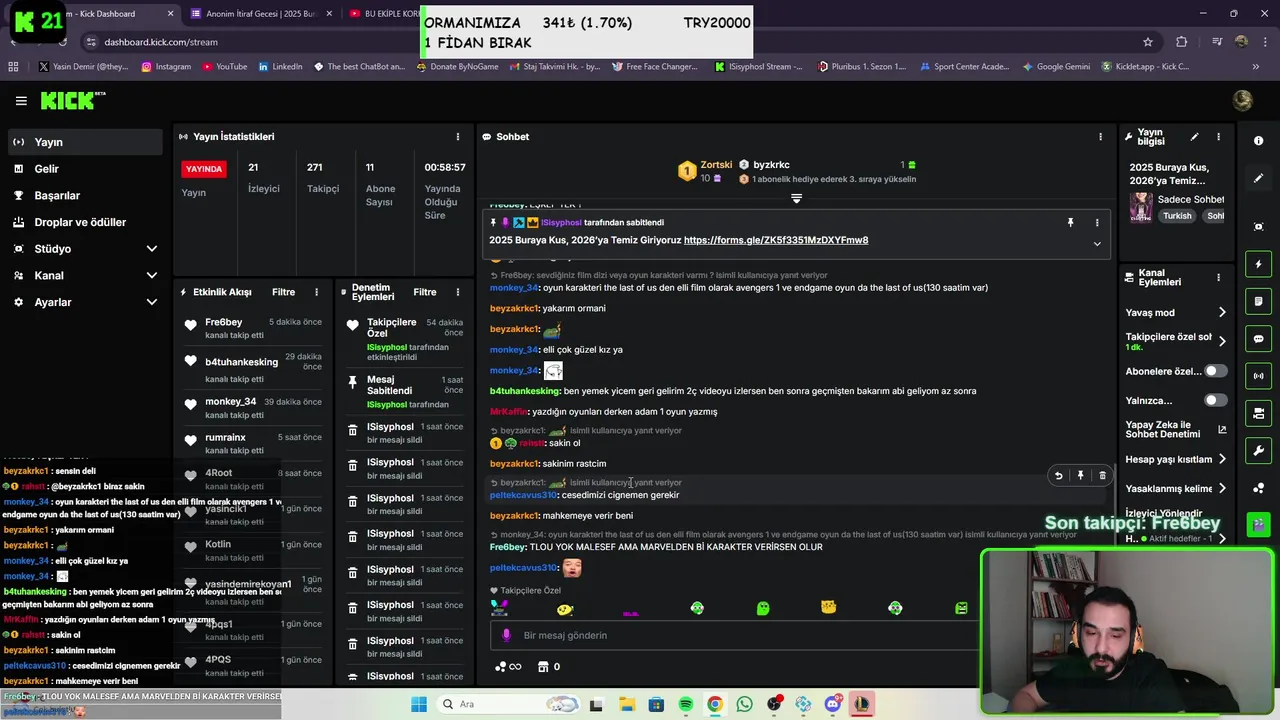
Task: Collapse the pinned message chevron
Action: tap(1097, 244)
